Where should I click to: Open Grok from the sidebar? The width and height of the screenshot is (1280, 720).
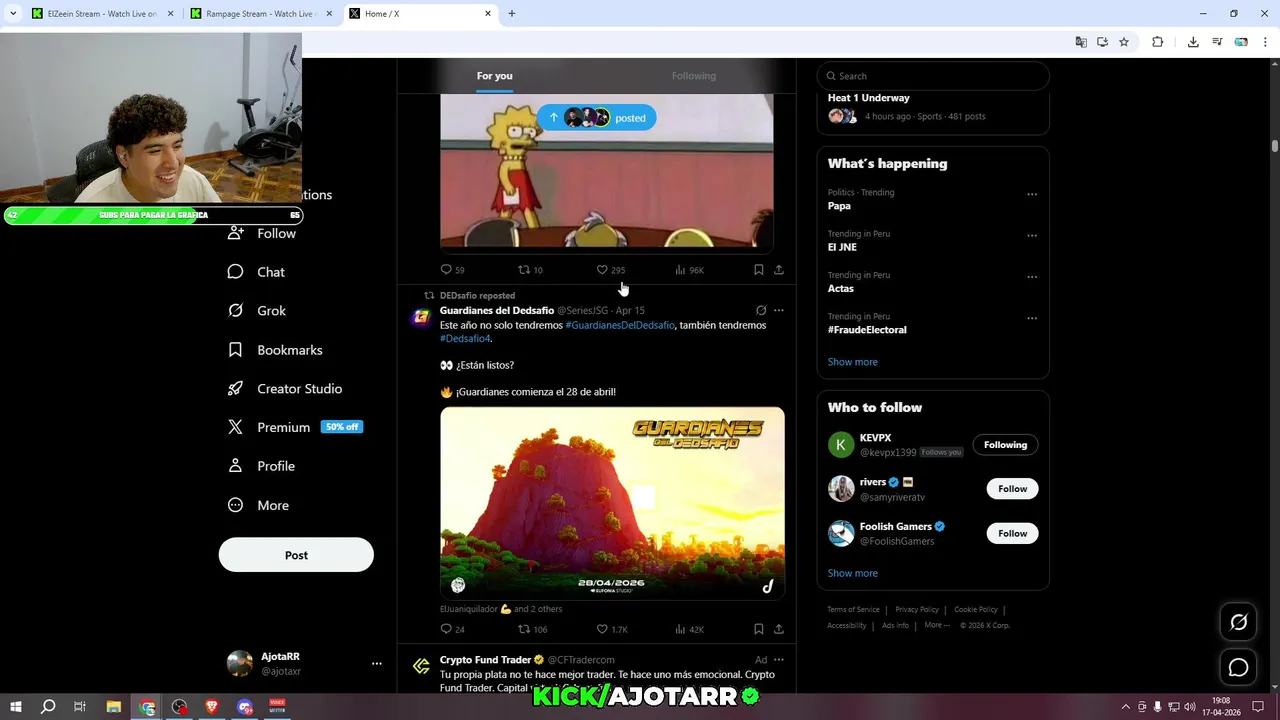(257, 311)
